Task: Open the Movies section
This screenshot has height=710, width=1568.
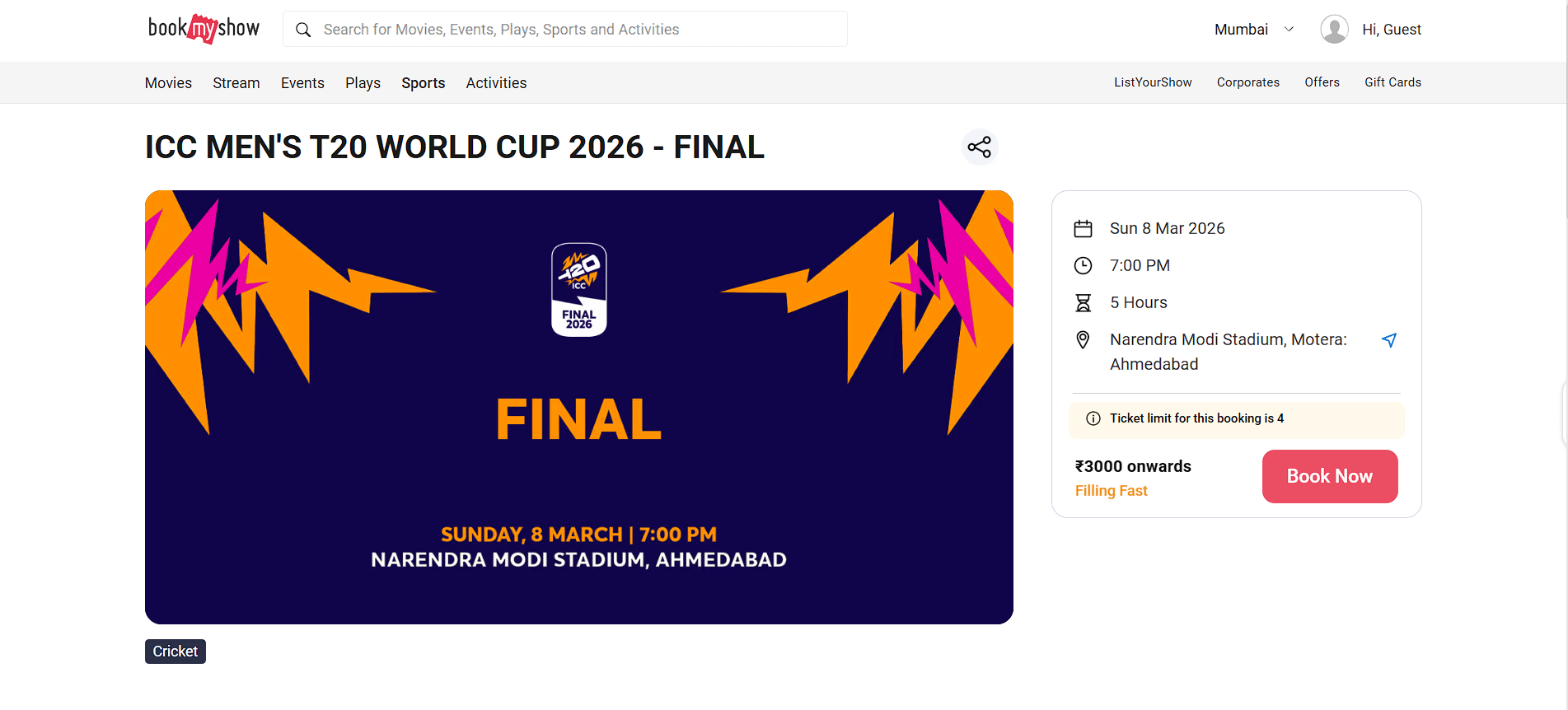Action: click(168, 82)
